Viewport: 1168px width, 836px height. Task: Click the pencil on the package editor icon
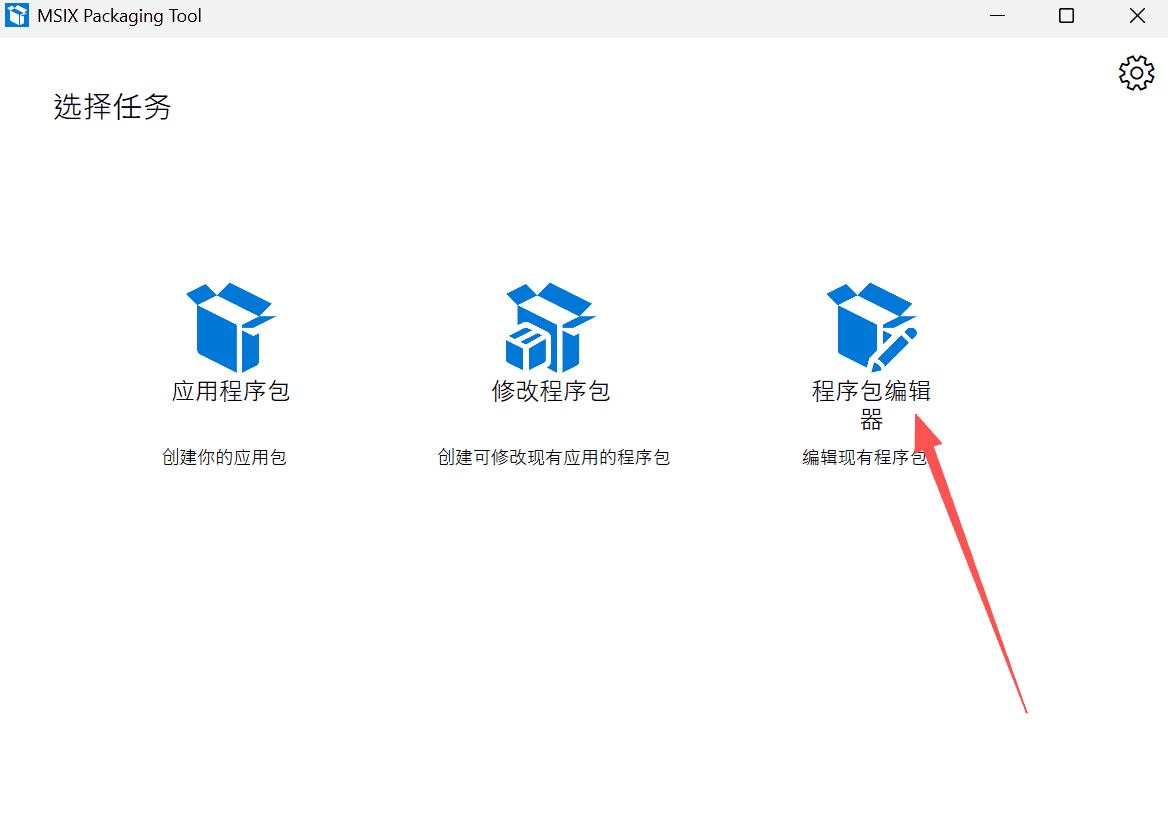click(x=895, y=347)
